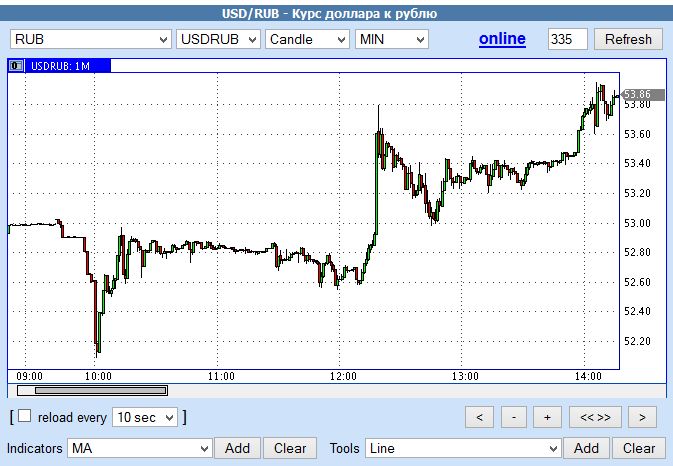The image size is (673, 466).
Task: Click the 335 input field
Action: [x=567, y=39]
